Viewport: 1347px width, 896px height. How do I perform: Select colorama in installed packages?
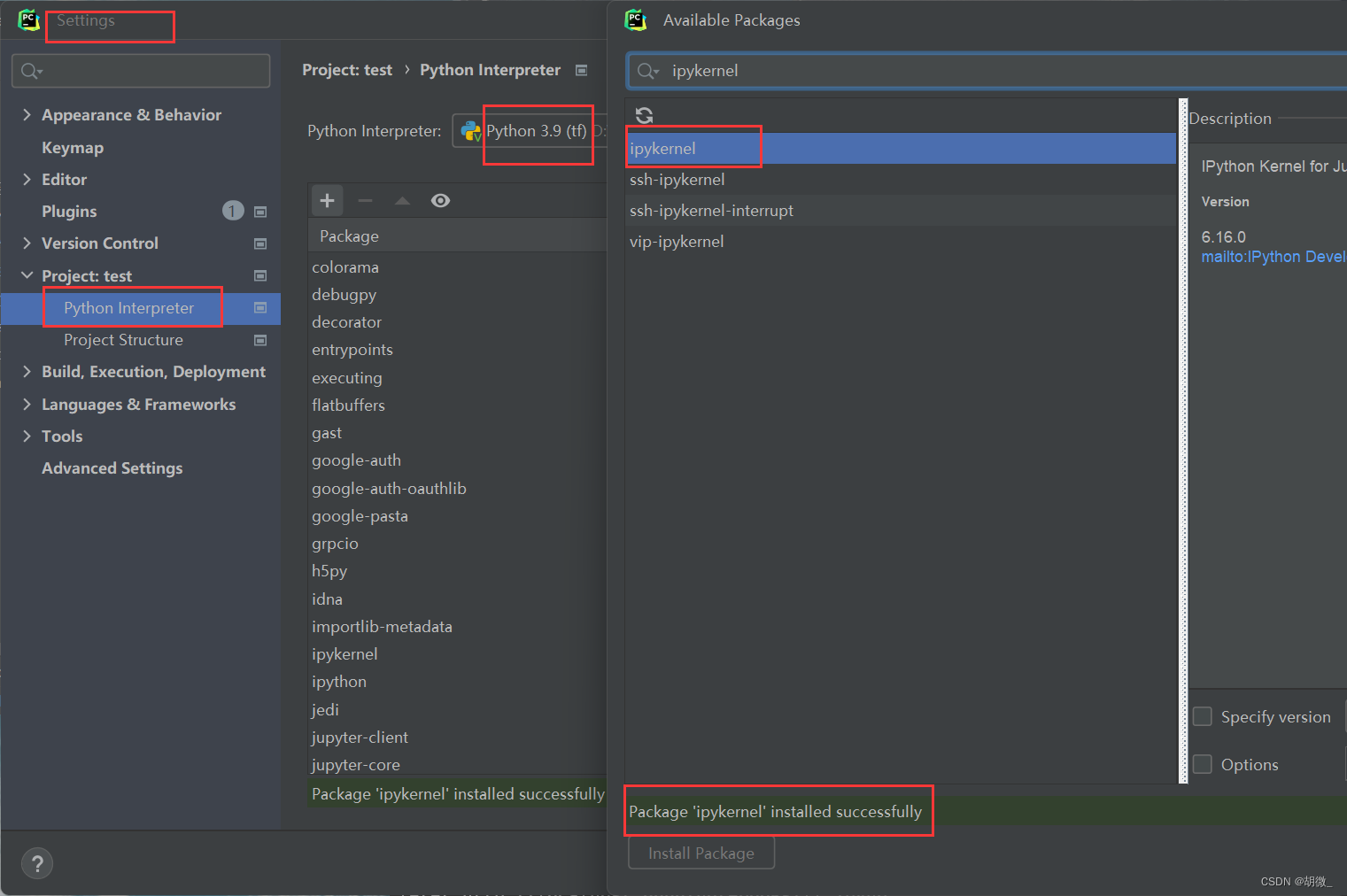click(457, 267)
